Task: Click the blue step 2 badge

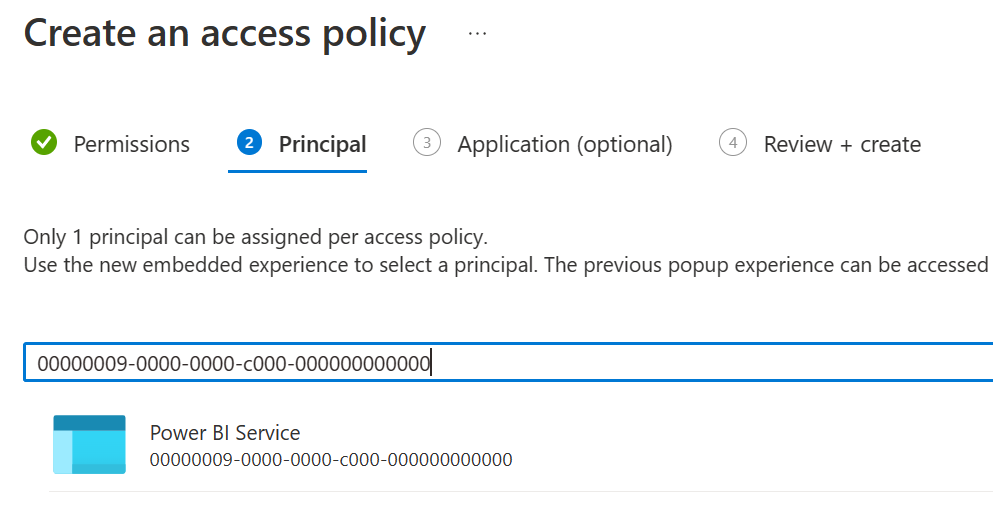Action: click(249, 143)
